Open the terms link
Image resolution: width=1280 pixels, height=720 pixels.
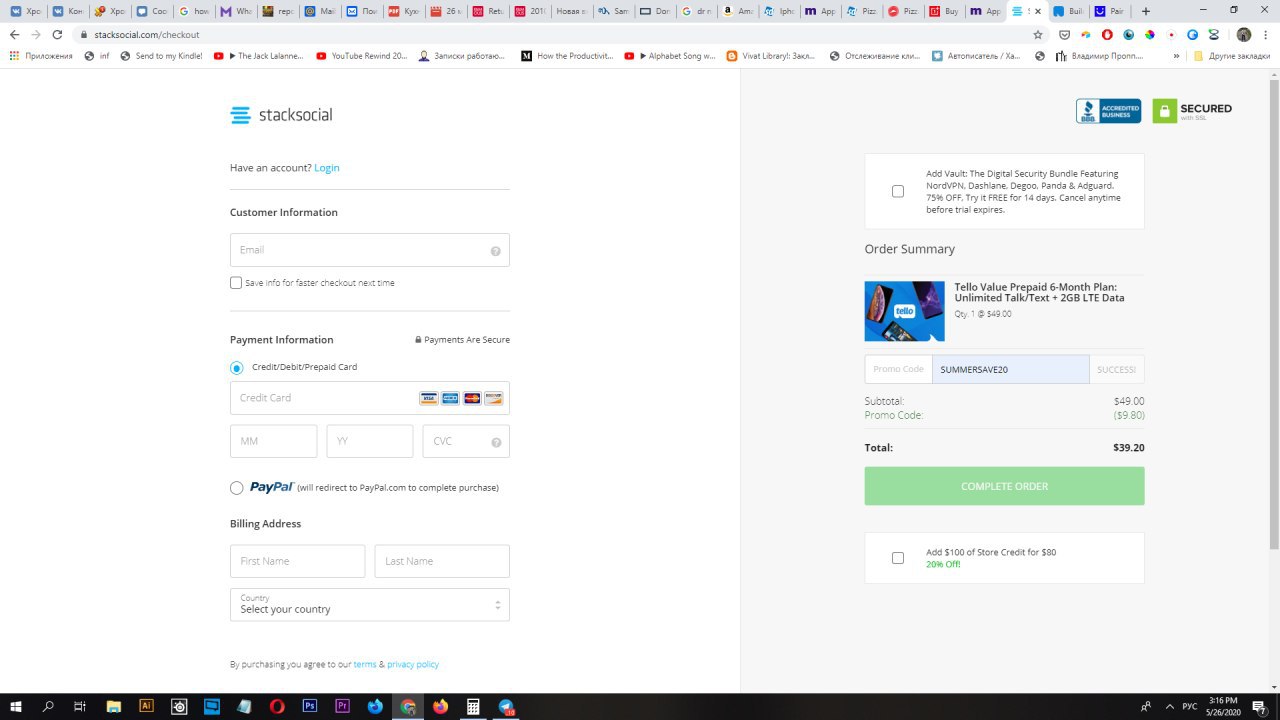point(365,664)
